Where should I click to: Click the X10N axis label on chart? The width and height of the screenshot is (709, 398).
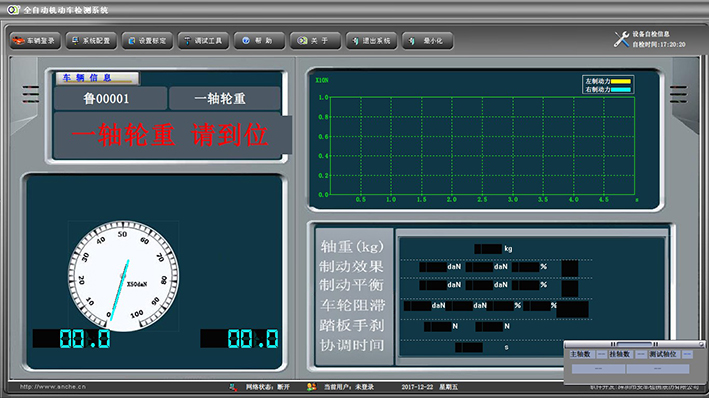321,80
